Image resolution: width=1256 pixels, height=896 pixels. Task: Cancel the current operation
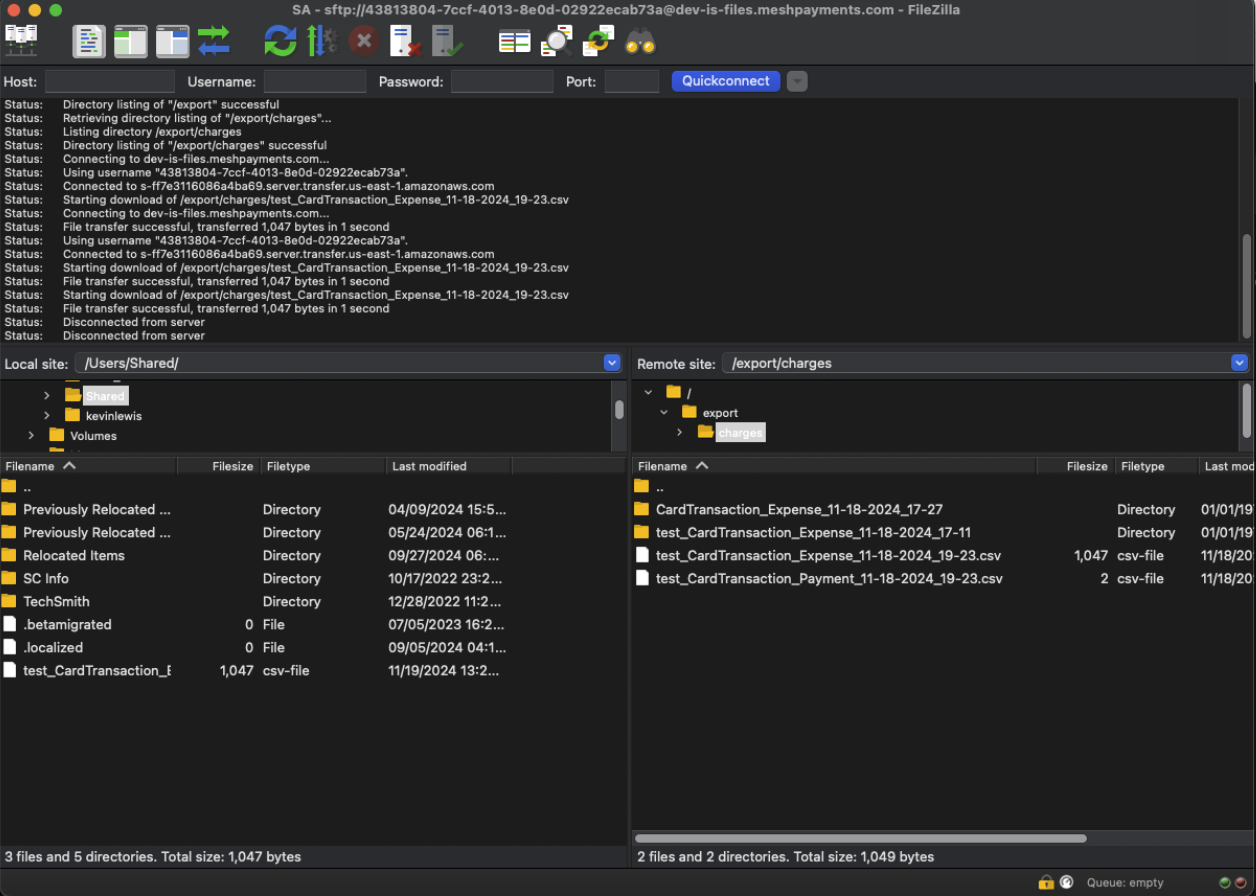[x=364, y=41]
